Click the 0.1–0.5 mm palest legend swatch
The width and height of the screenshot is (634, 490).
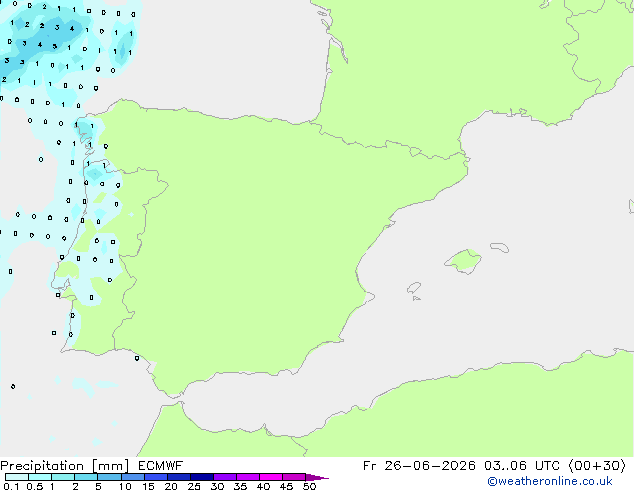coord(17,477)
